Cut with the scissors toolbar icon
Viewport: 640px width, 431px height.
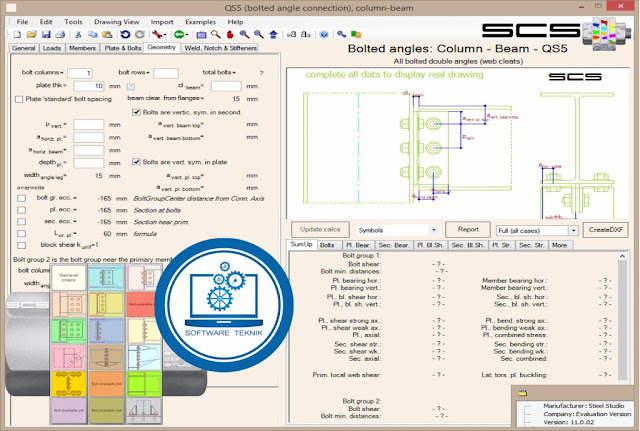(x=78, y=34)
